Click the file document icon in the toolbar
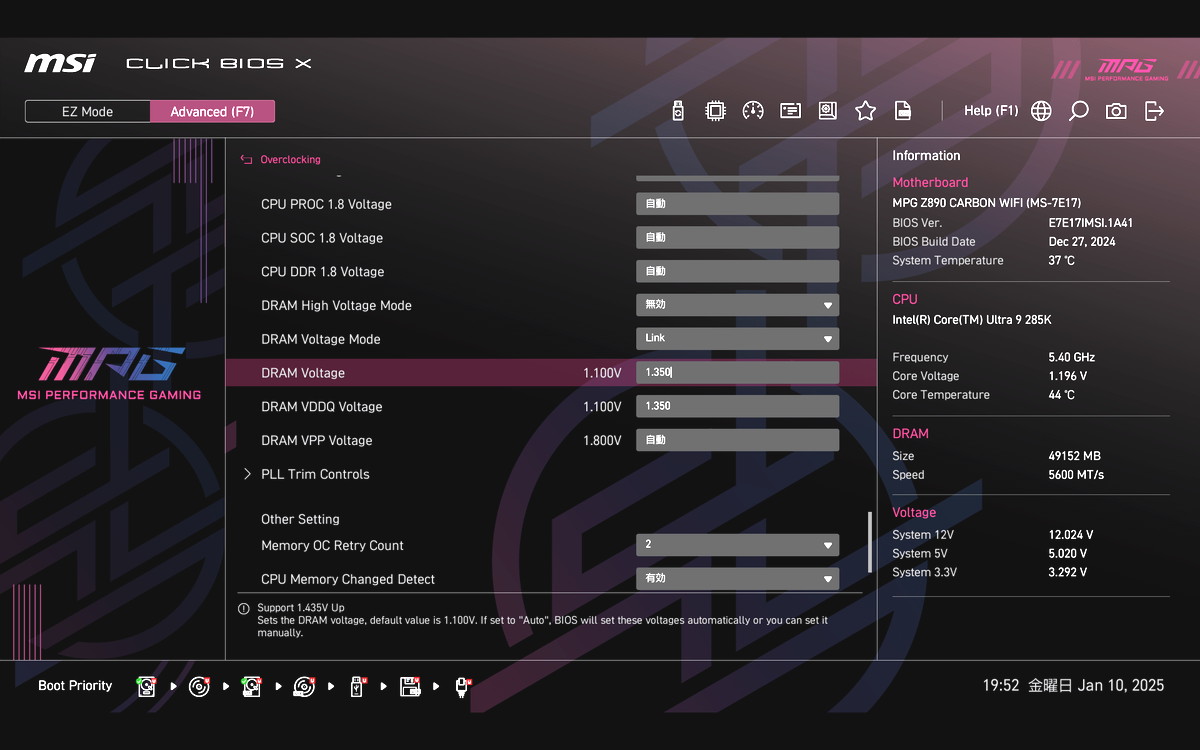1200x750 pixels. [902, 111]
